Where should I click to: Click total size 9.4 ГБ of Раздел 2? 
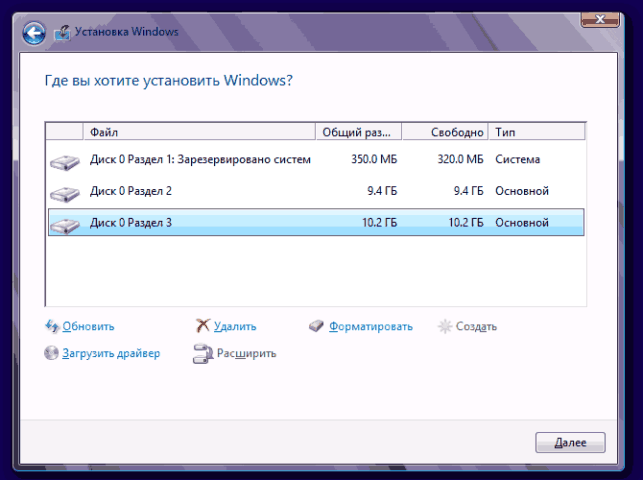382,191
